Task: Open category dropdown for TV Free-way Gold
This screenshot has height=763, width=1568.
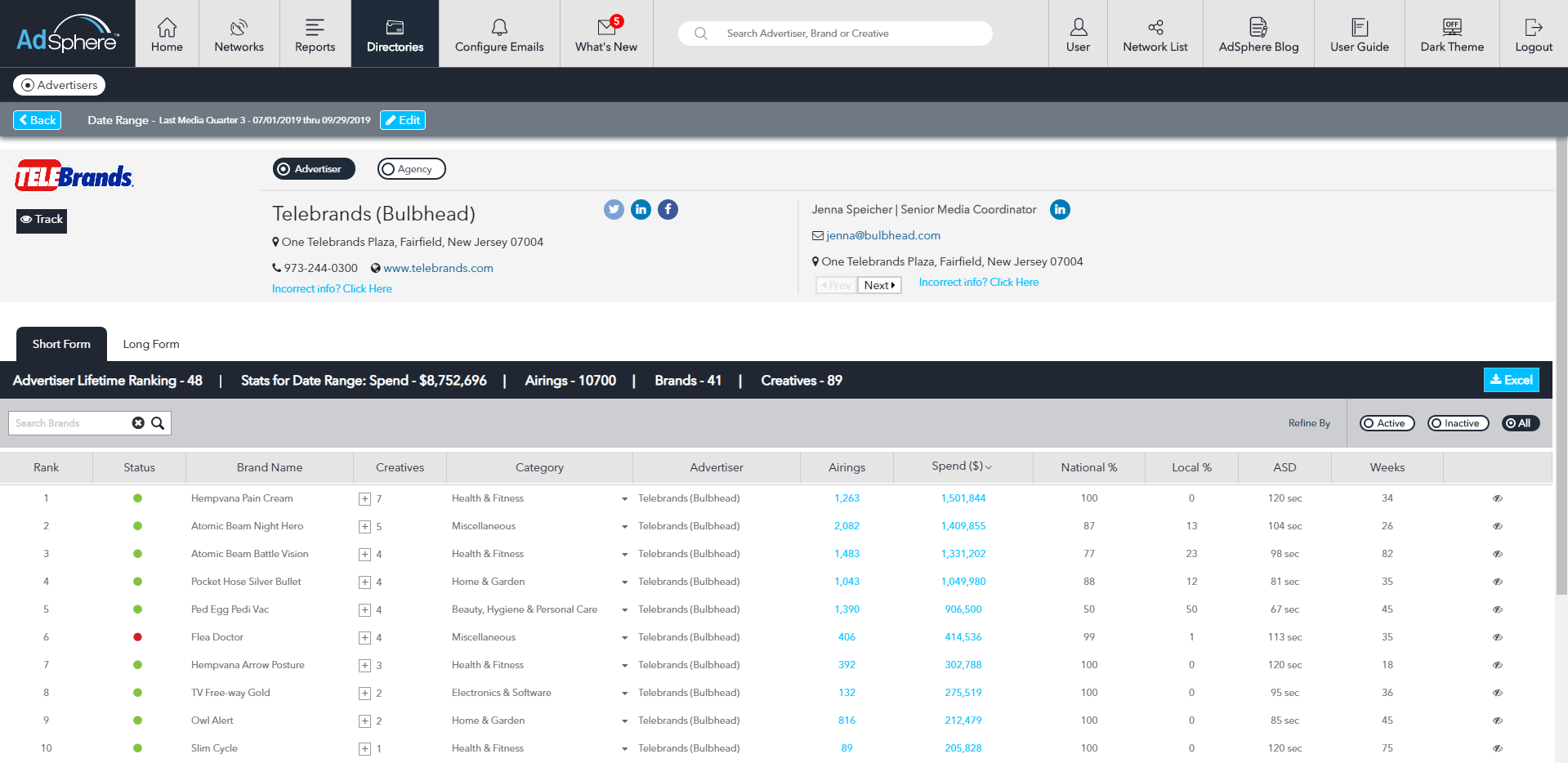Action: (x=624, y=694)
